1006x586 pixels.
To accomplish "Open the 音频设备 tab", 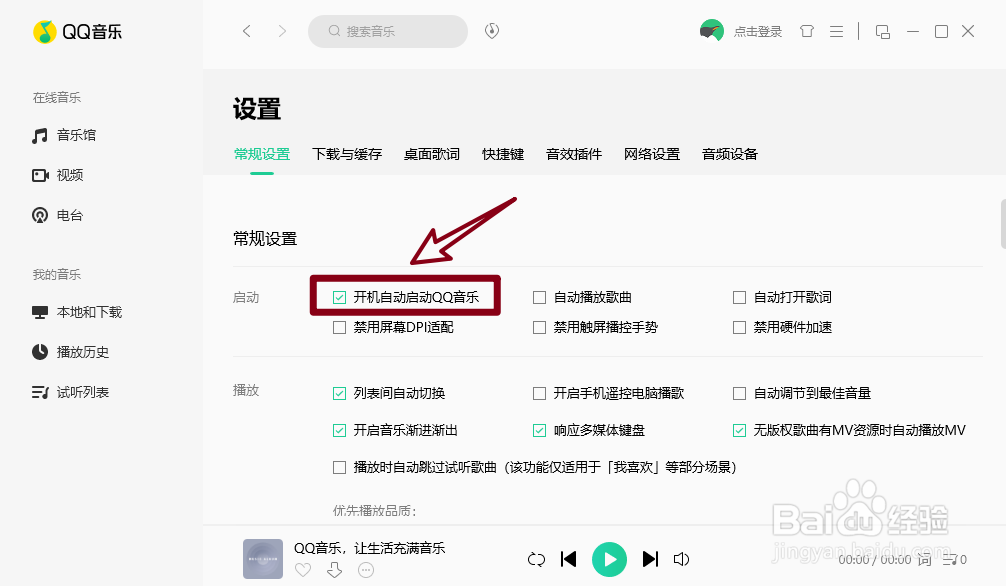I will 730,155.
